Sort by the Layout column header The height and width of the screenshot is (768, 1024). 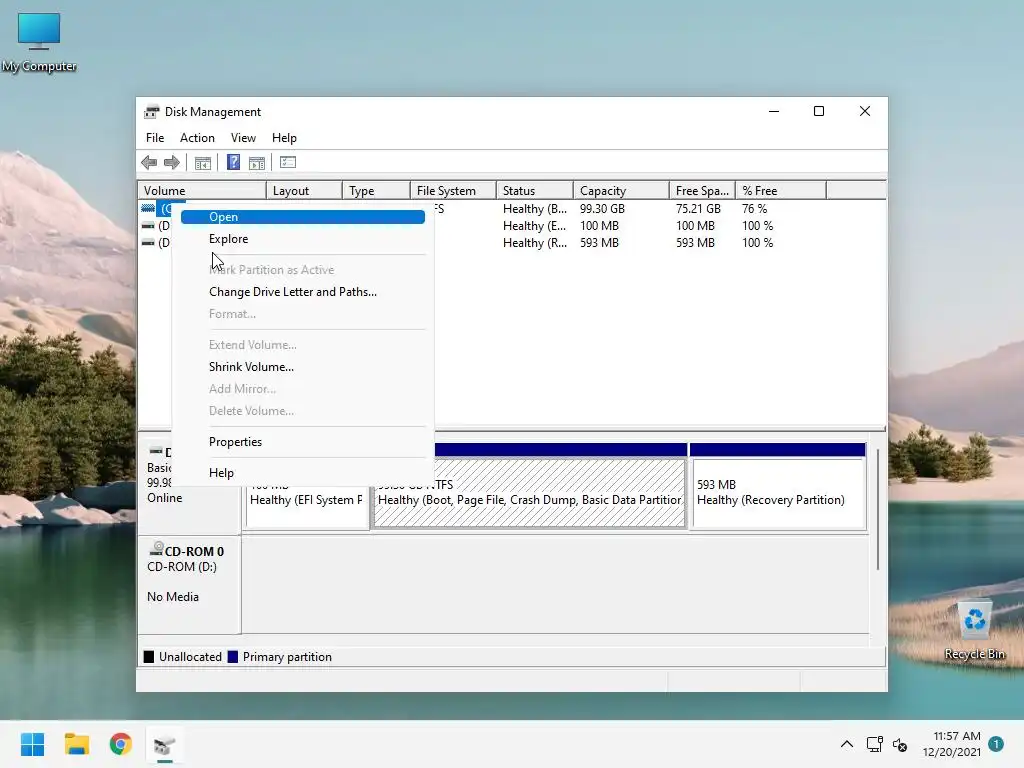304,191
